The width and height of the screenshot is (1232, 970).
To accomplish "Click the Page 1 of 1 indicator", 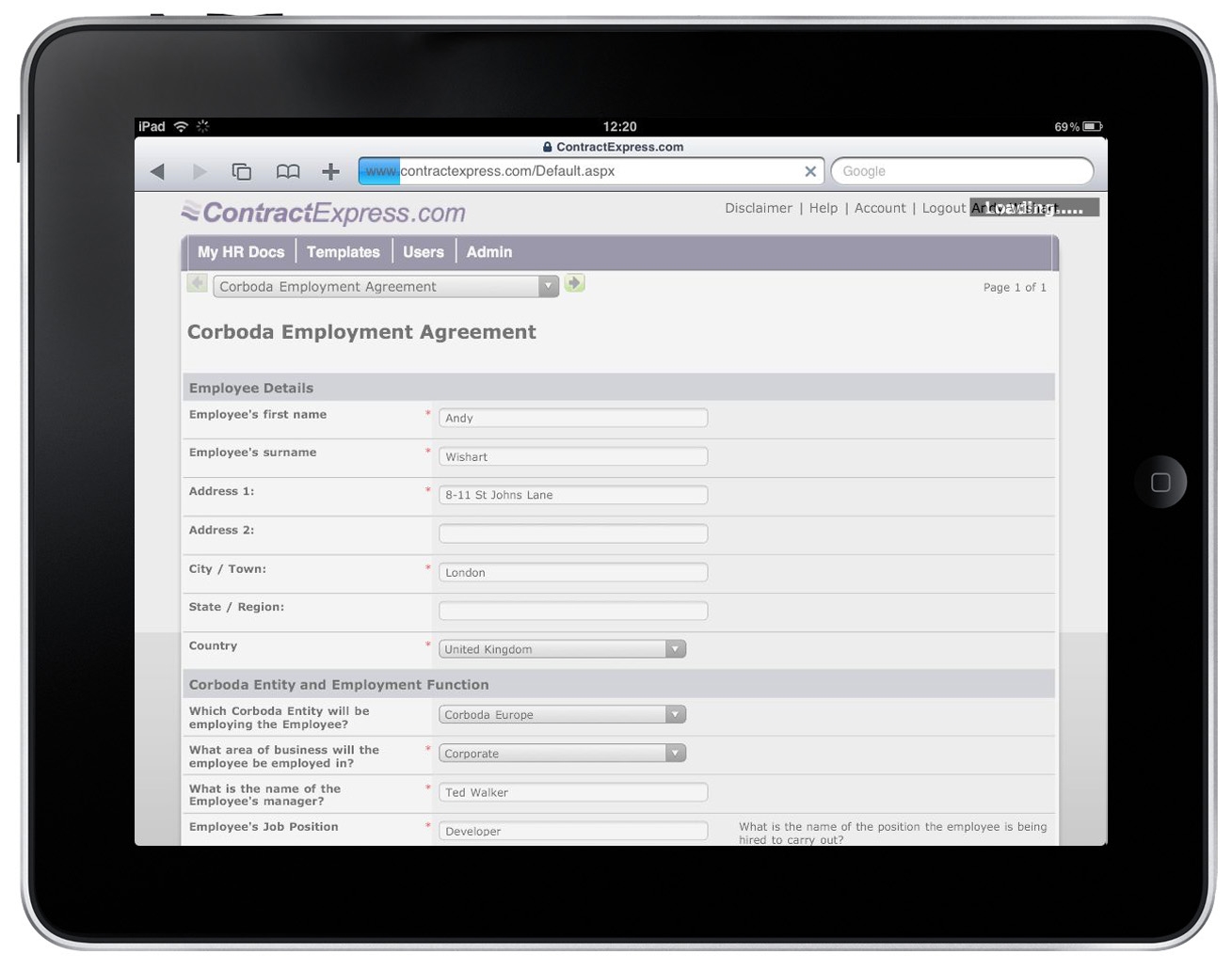I will (1015, 287).
